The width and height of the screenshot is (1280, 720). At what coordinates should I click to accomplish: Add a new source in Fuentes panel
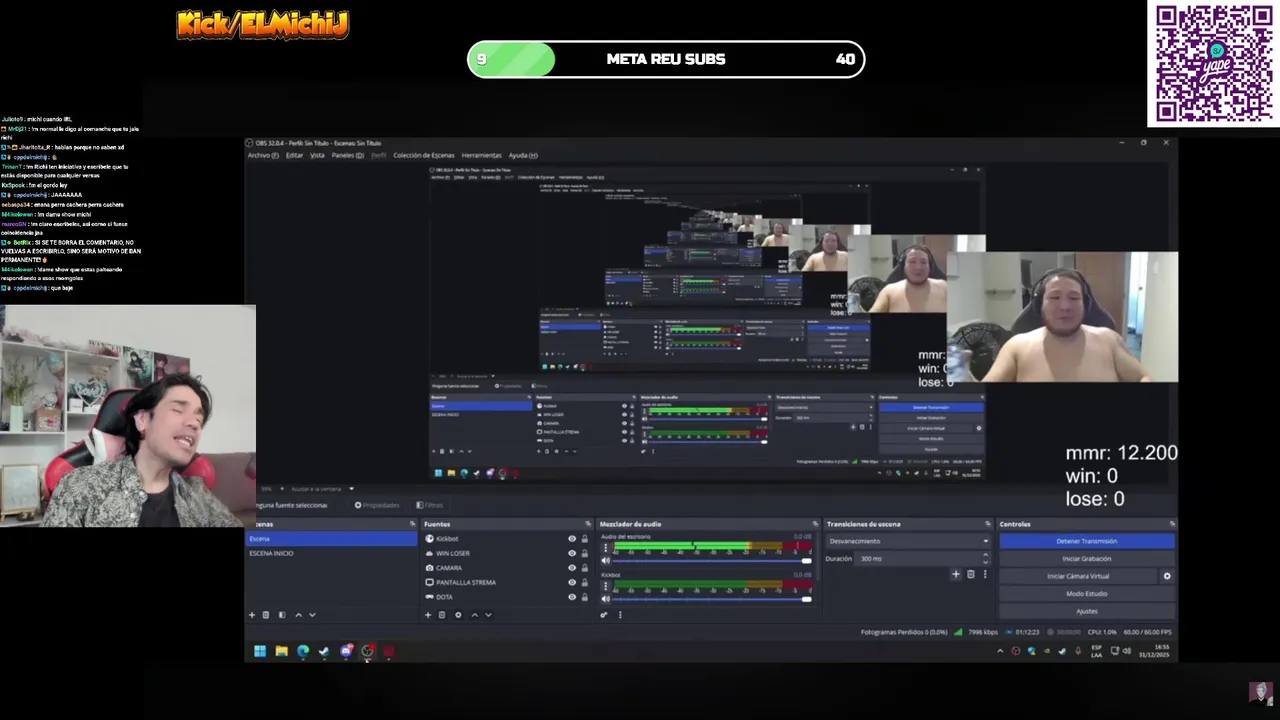pos(428,615)
